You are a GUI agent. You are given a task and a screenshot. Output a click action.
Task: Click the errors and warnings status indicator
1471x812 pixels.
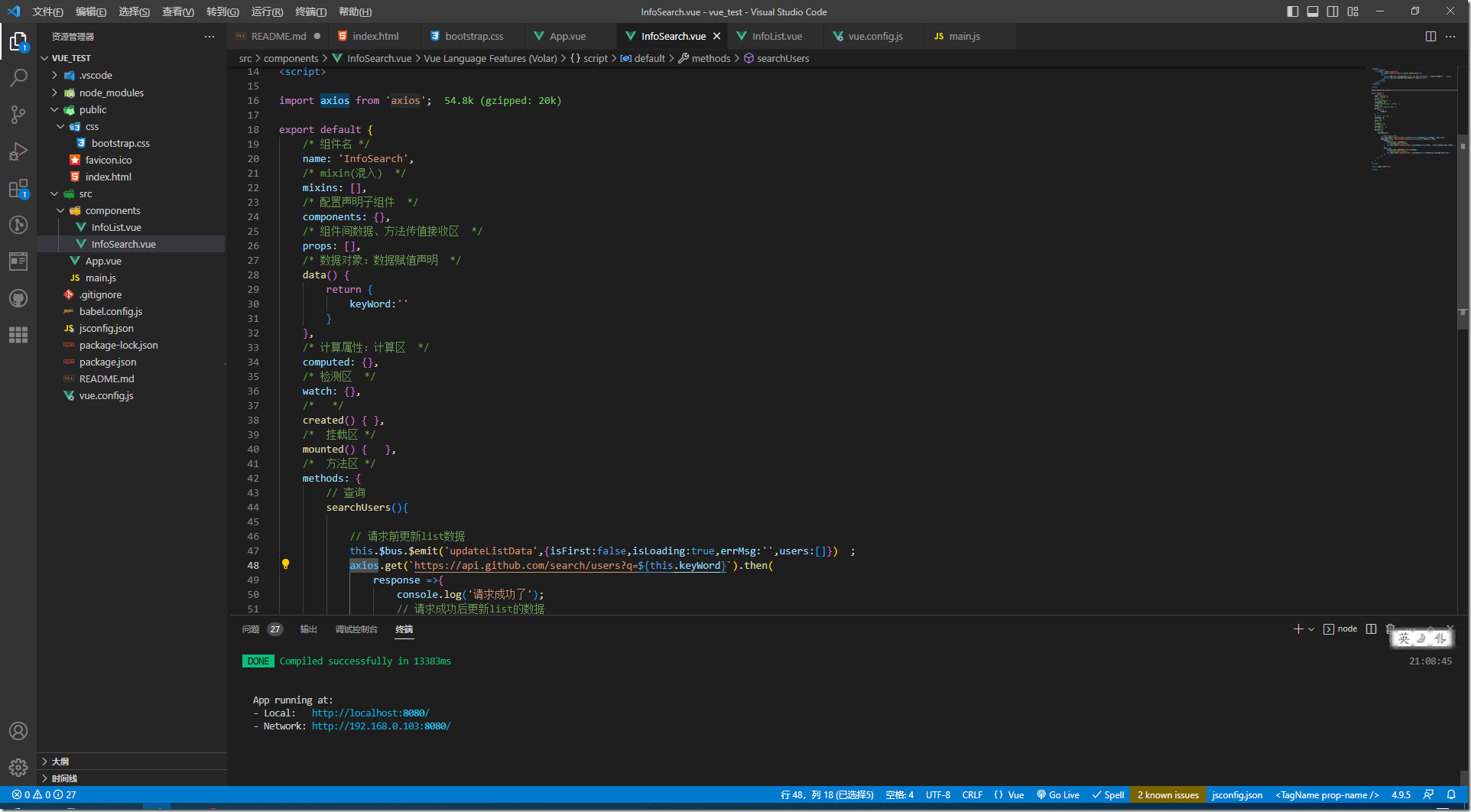(x=44, y=794)
